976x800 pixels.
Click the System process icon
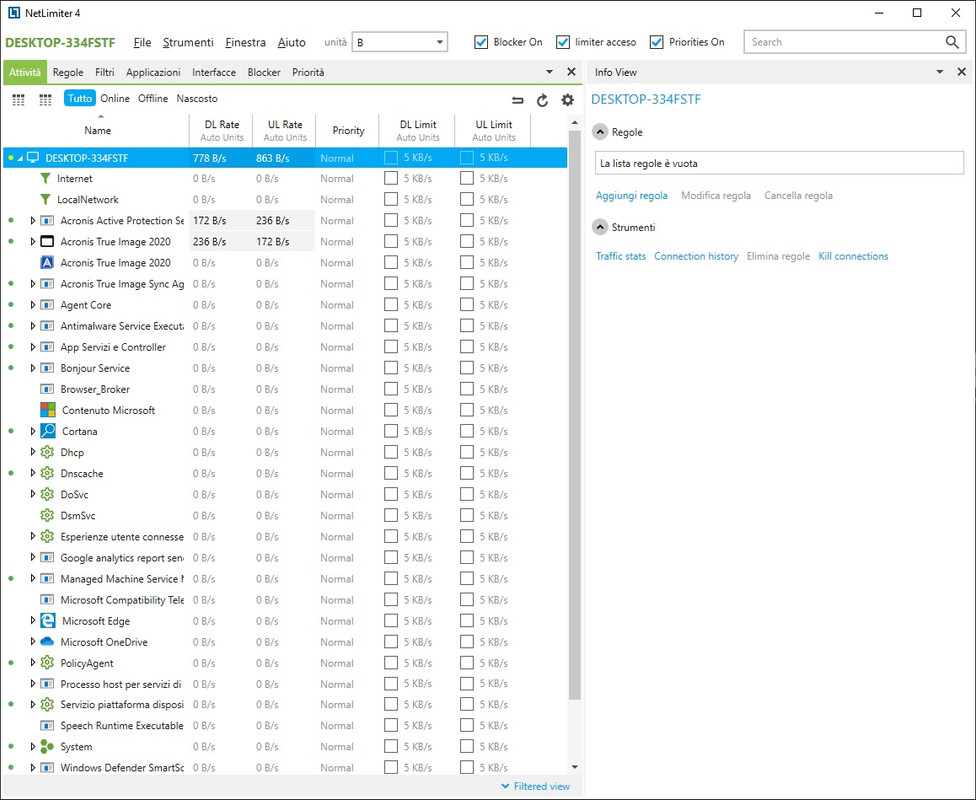(x=47, y=746)
